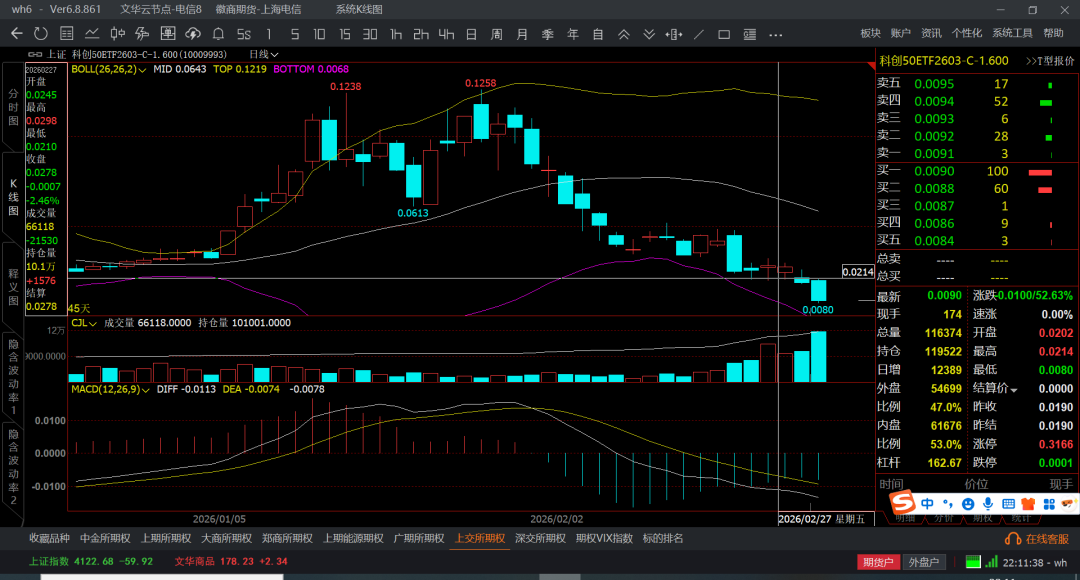
Task: Select the 分时图 side panel tab
Action: [14, 106]
